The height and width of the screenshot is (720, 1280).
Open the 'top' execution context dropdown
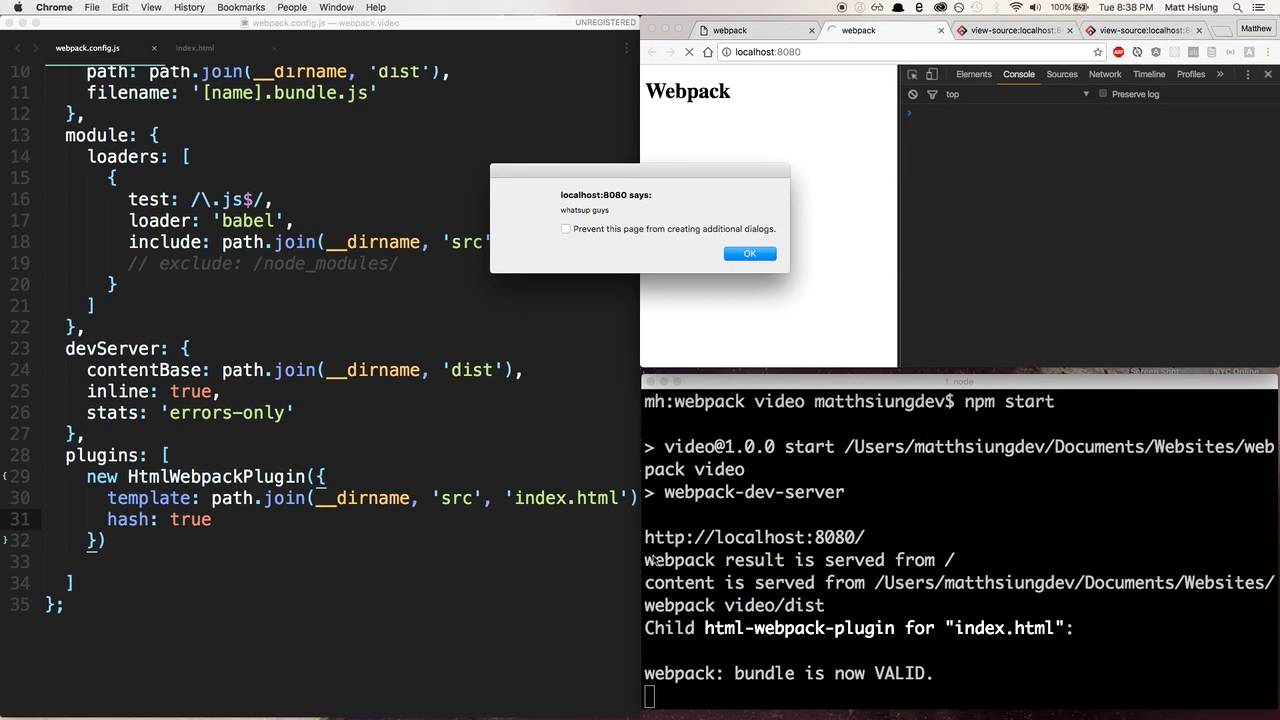pyautogui.click(x=1017, y=94)
